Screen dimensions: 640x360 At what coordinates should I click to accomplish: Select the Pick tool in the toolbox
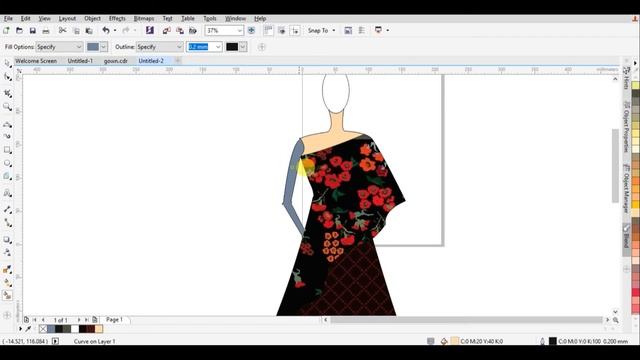point(7,63)
